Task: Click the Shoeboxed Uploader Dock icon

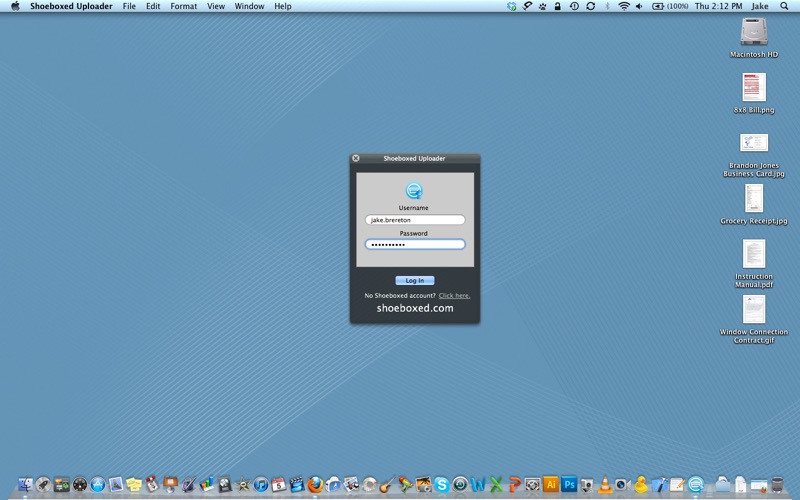Action: point(695,484)
